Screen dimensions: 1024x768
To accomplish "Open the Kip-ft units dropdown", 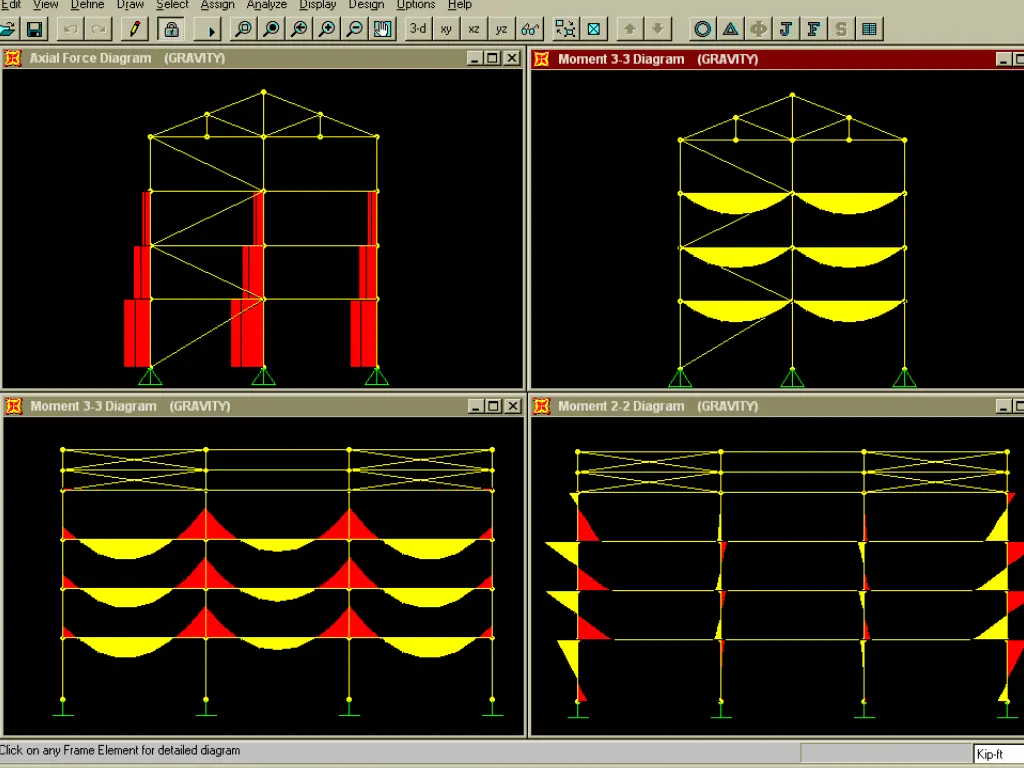I will pyautogui.click(x=998, y=754).
